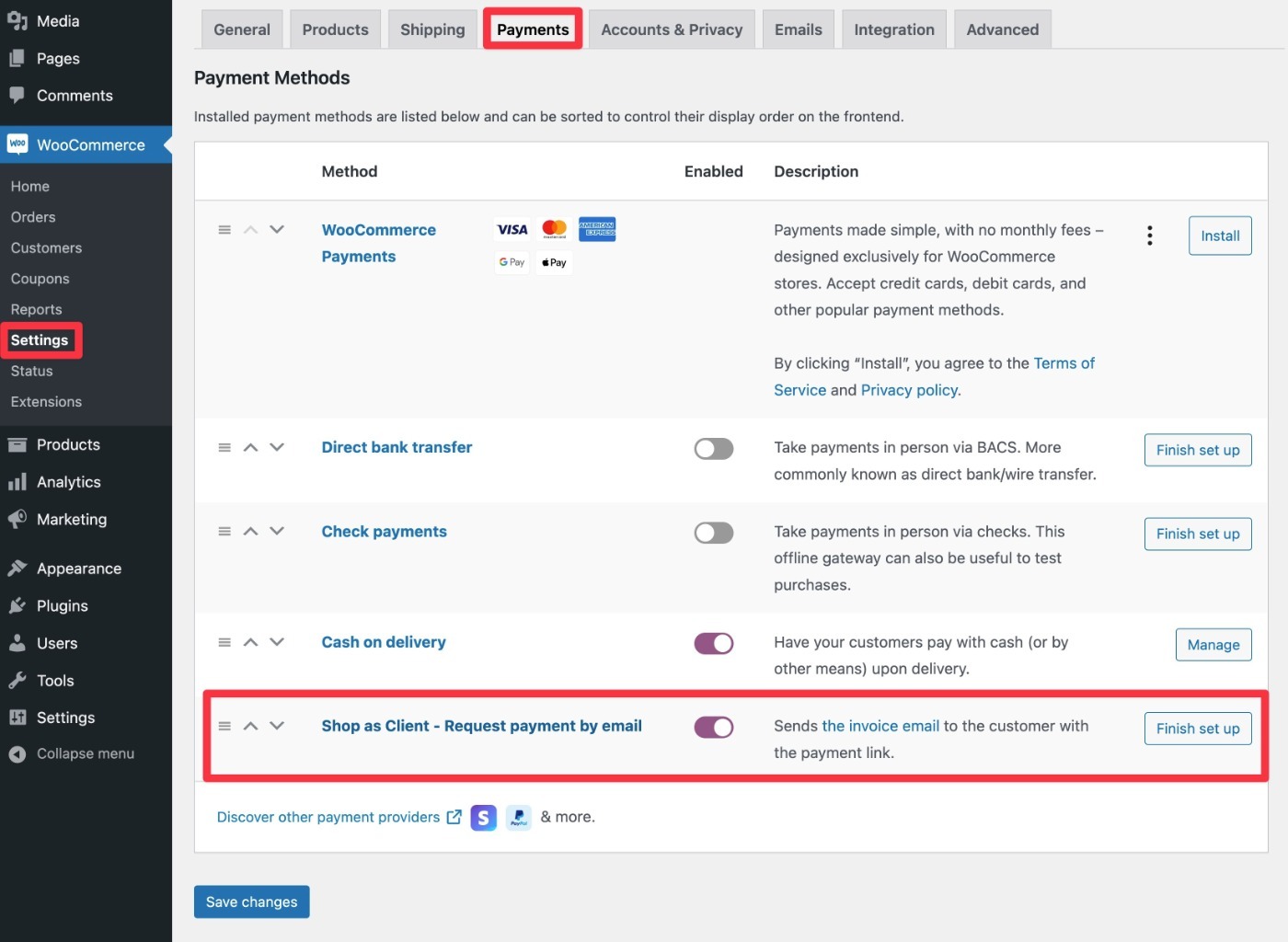
Task: Click the Google Pay logo
Action: (x=512, y=262)
